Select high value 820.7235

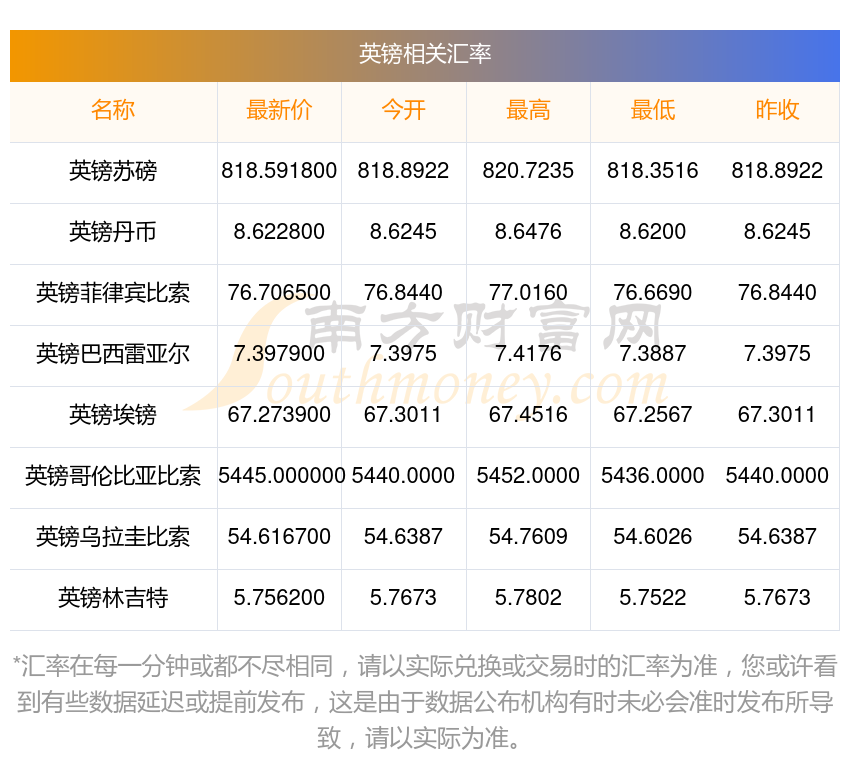coord(528,171)
